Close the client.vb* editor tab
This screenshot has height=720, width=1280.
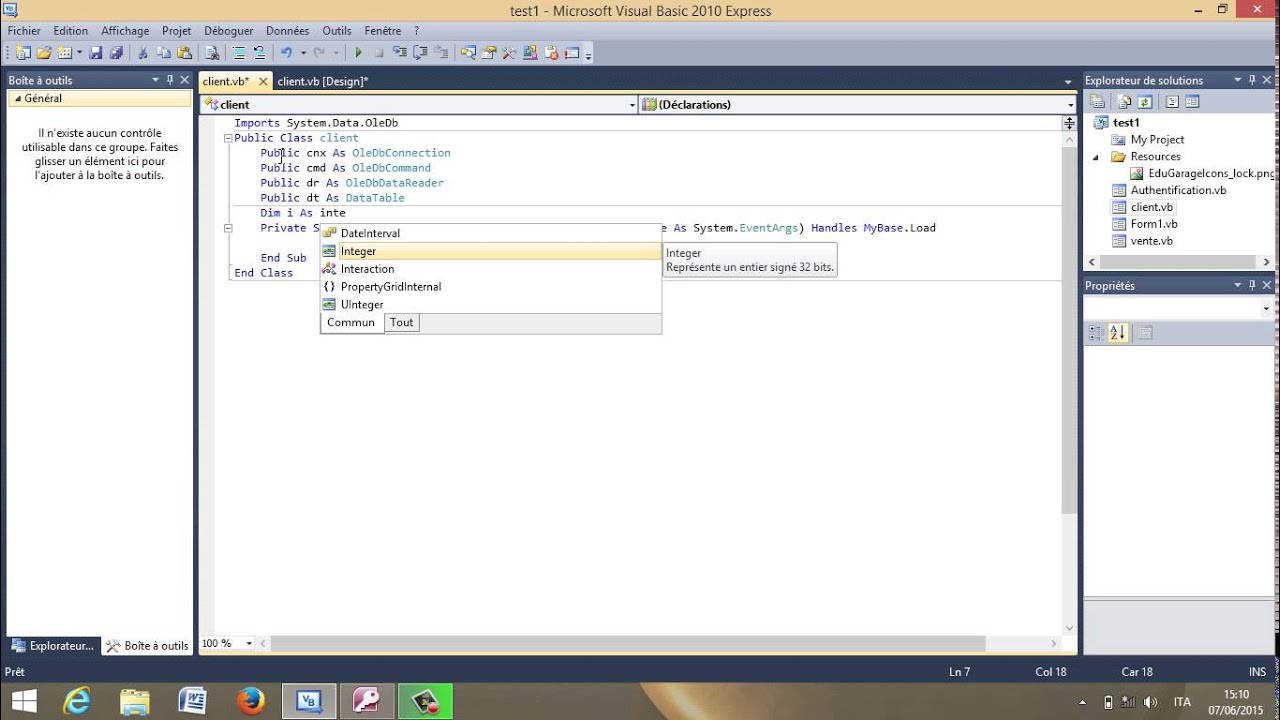pyautogui.click(x=263, y=82)
